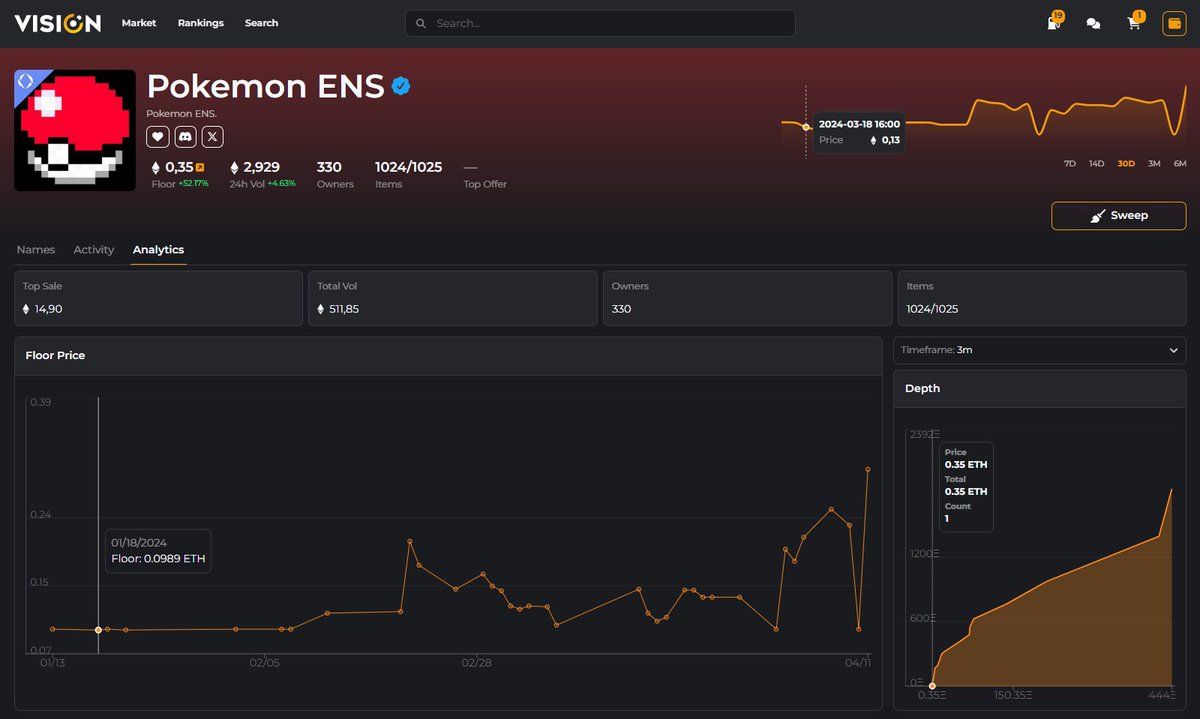Viewport: 1200px width, 719px height.
Task: Select the 6M chart range
Action: [x=1180, y=163]
